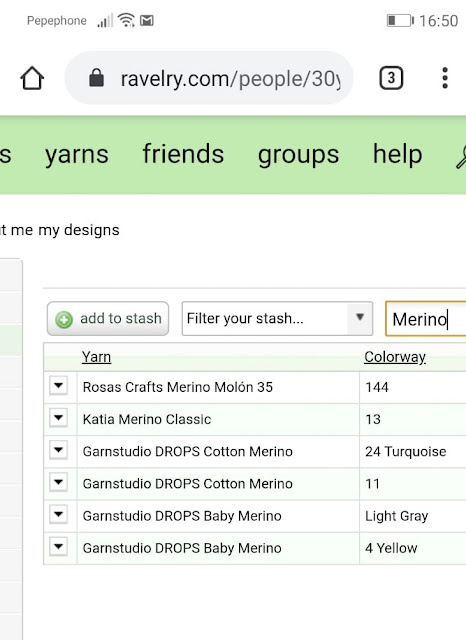Open the yarns menu

click(77, 154)
